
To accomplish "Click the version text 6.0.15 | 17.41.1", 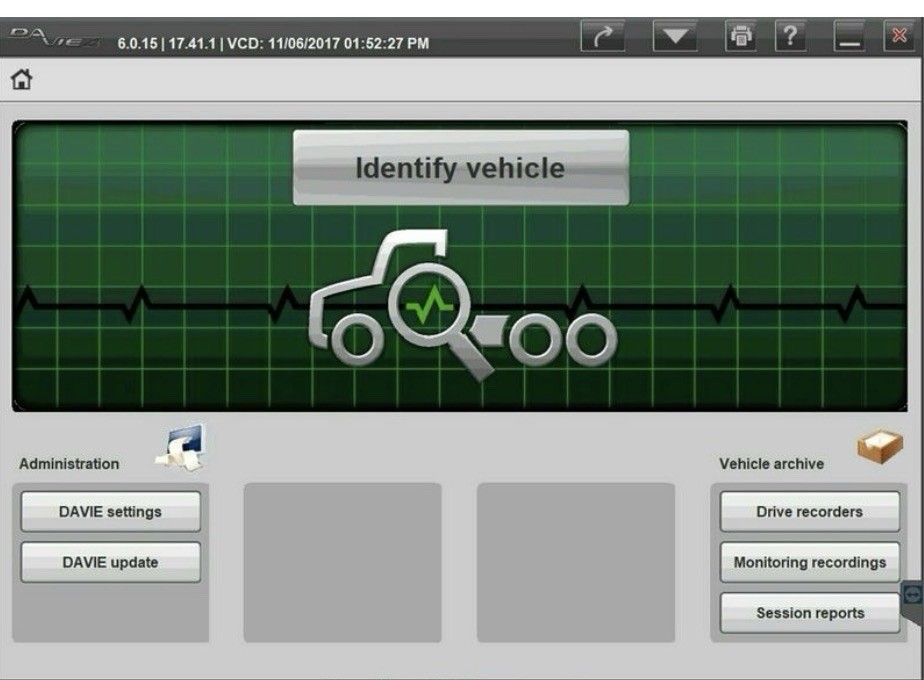I will [x=167, y=44].
